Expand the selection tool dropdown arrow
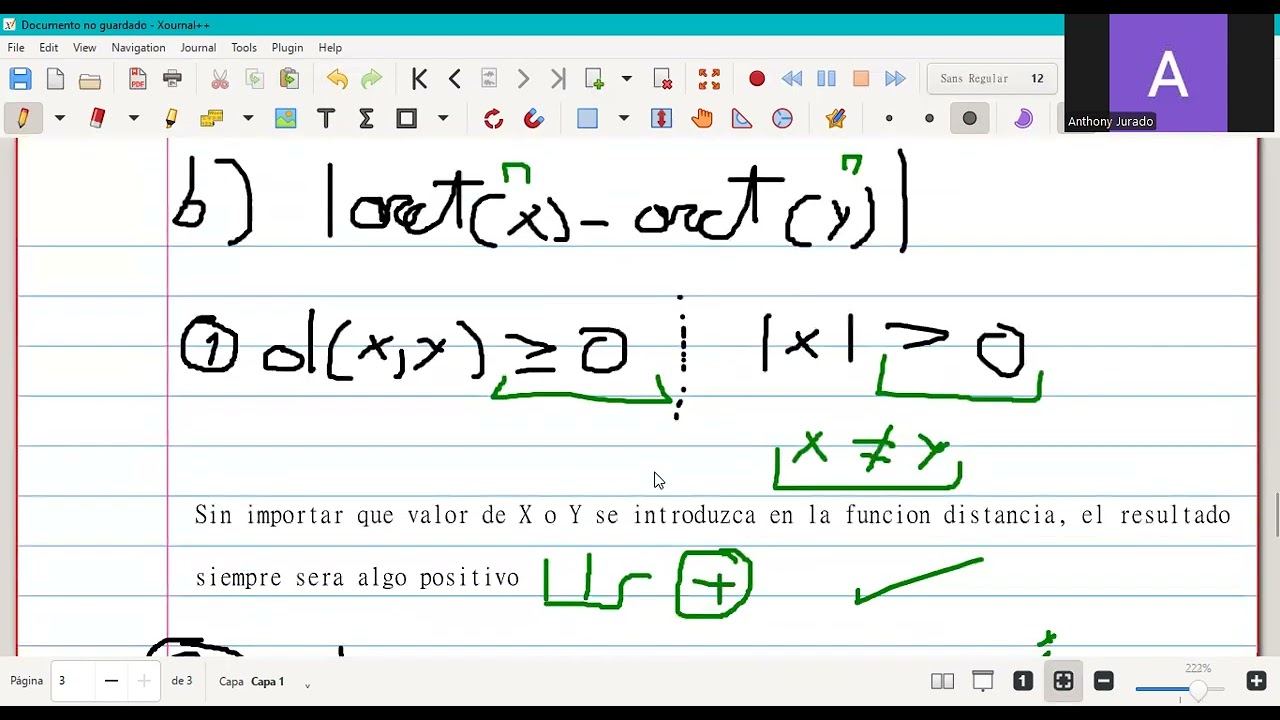 [x=624, y=118]
